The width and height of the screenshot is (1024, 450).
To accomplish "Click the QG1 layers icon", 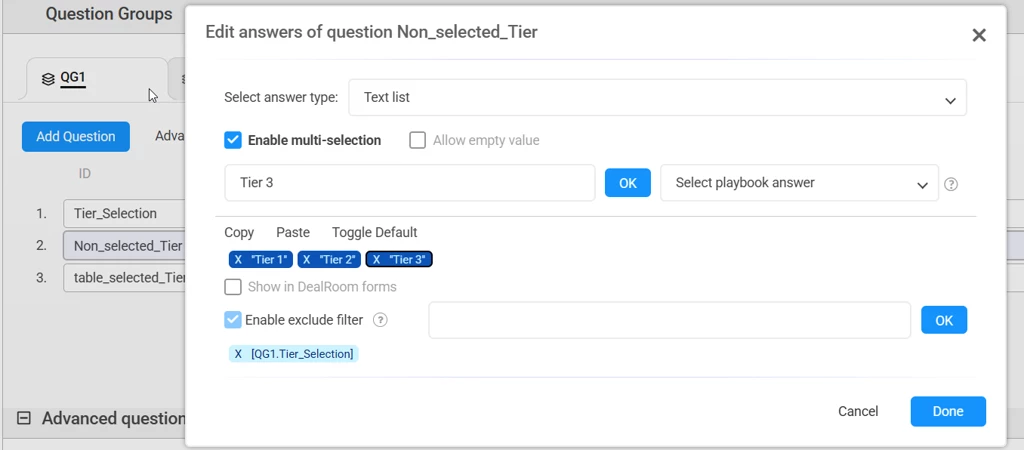I will [x=48, y=79].
